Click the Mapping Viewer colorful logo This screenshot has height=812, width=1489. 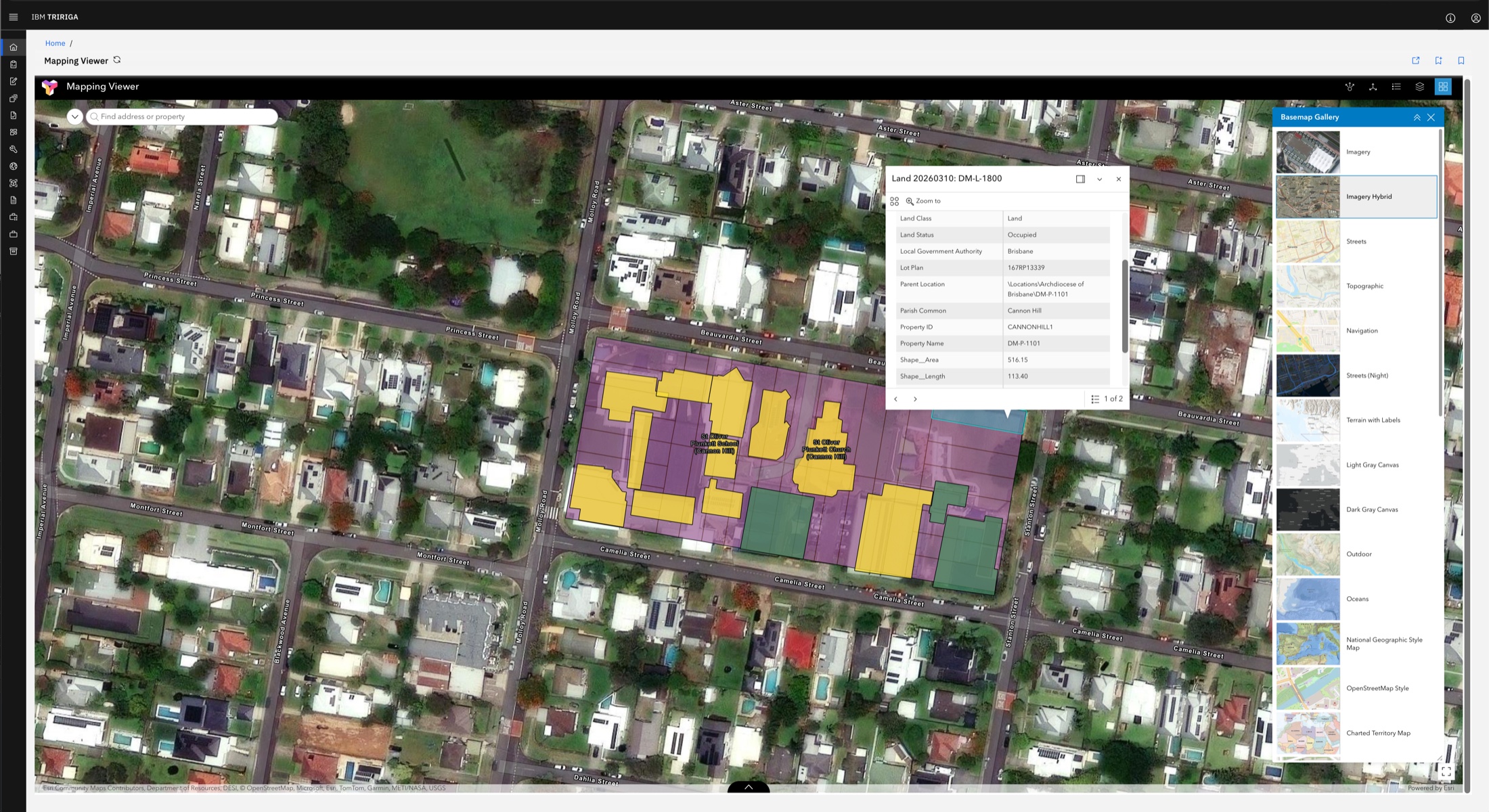coord(50,87)
